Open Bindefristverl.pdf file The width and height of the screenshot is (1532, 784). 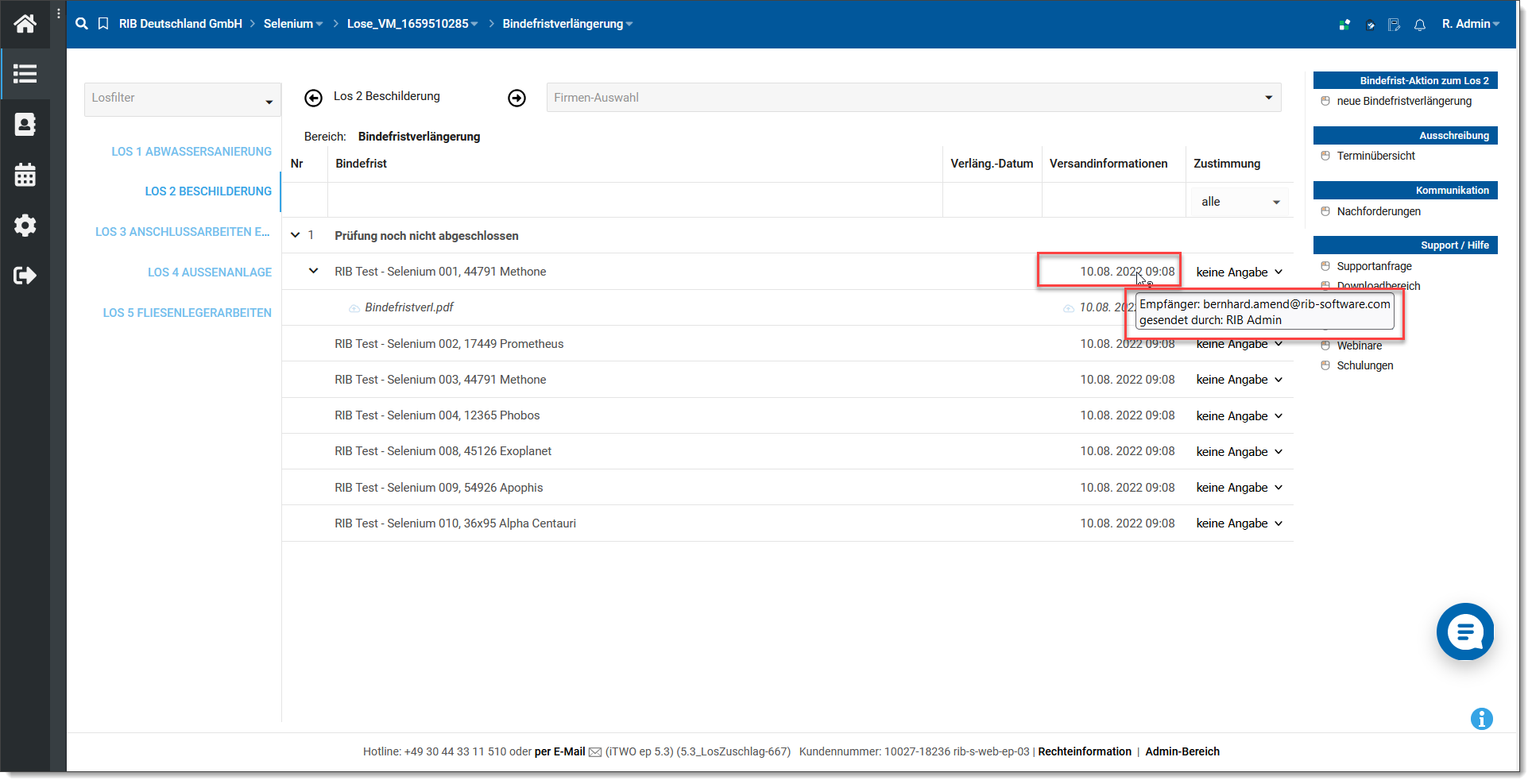tap(409, 307)
